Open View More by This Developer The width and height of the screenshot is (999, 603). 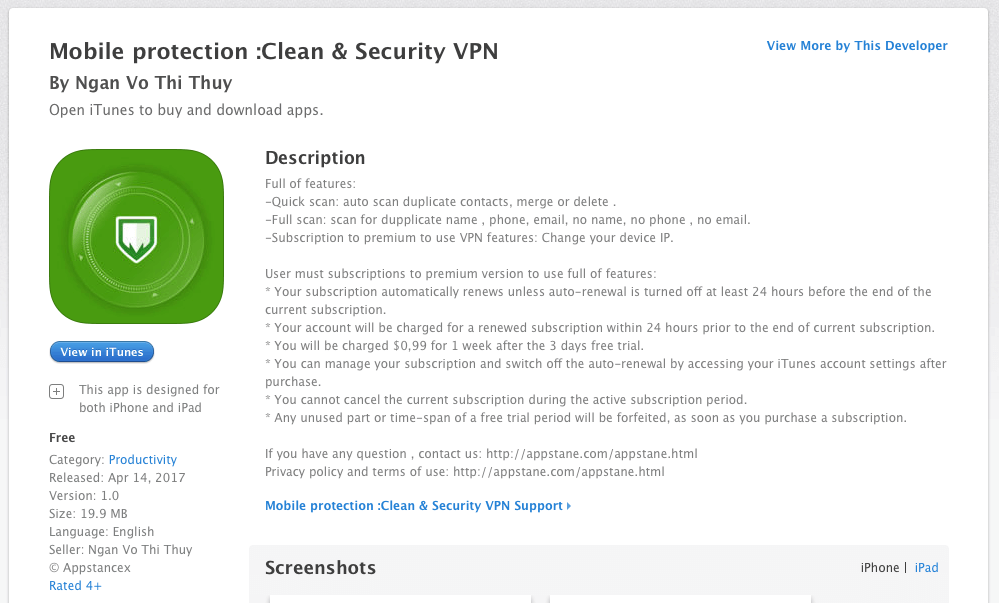(857, 46)
